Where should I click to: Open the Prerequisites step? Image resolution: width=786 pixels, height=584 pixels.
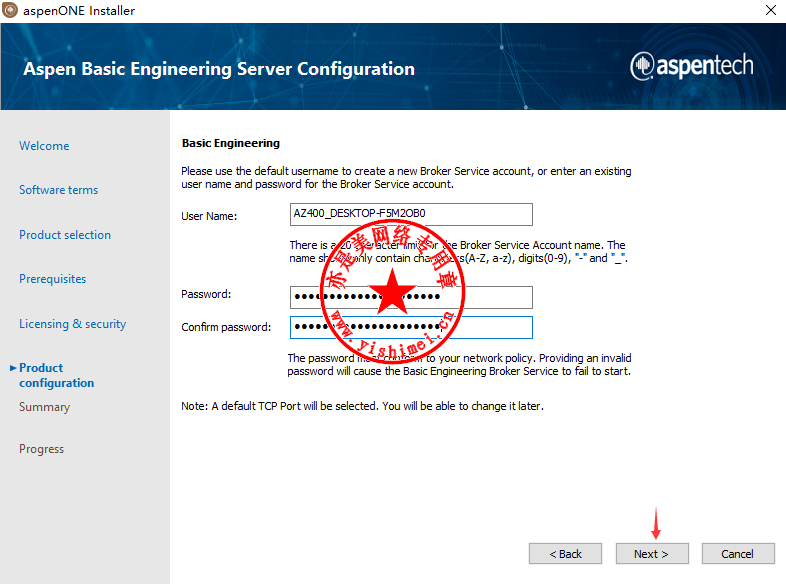[53, 279]
